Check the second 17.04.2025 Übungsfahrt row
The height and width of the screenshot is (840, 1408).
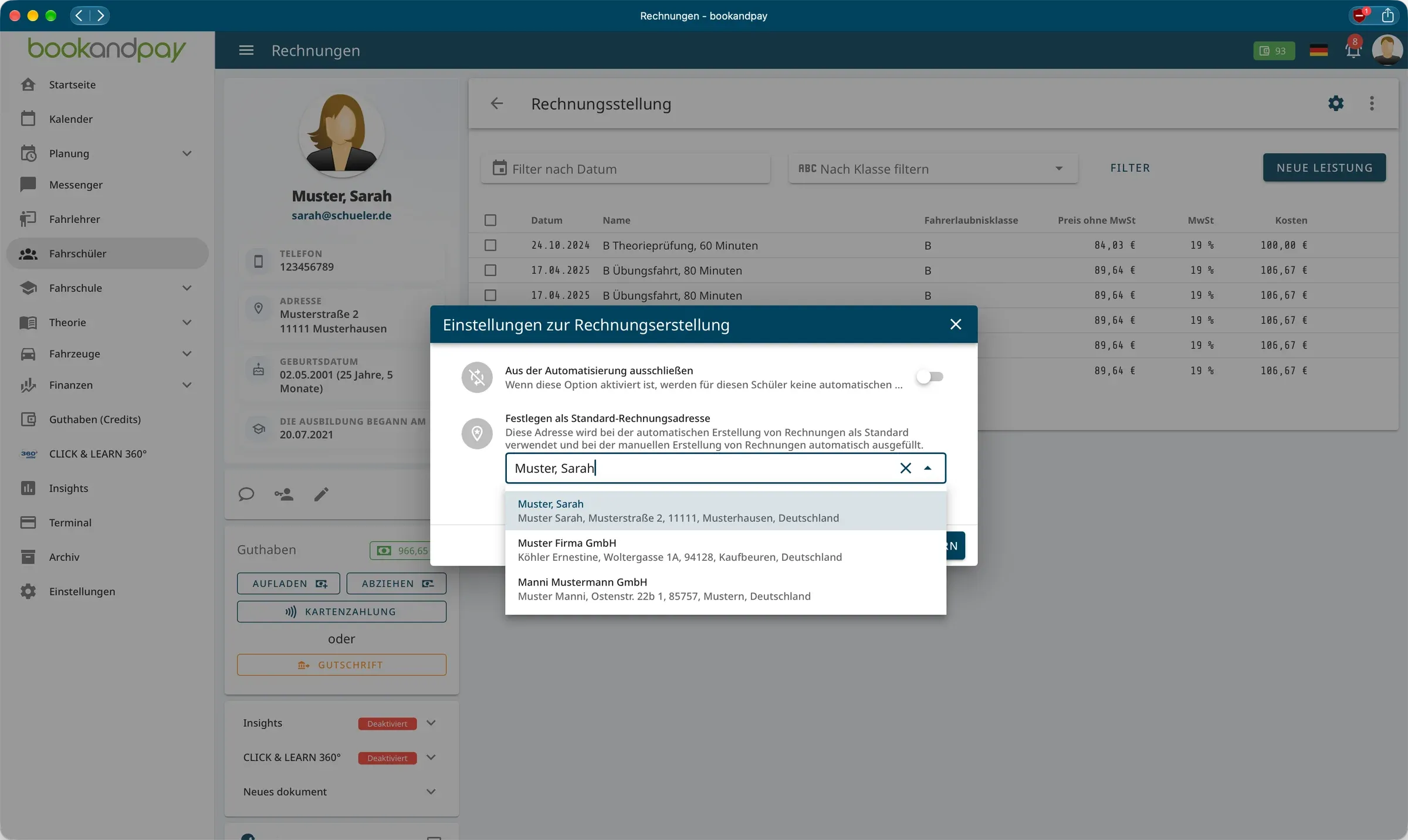(490, 295)
